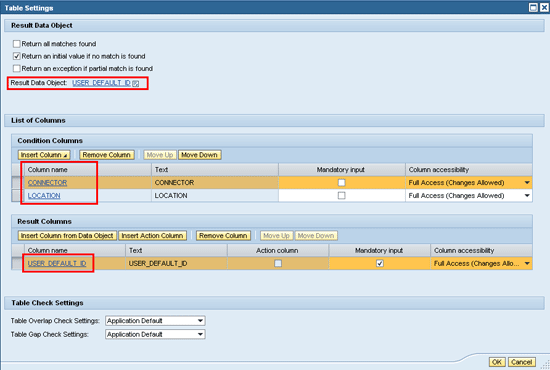Click Move Down in Result Columns
Image resolution: width=550 pixels, height=370 pixels.
point(316,236)
